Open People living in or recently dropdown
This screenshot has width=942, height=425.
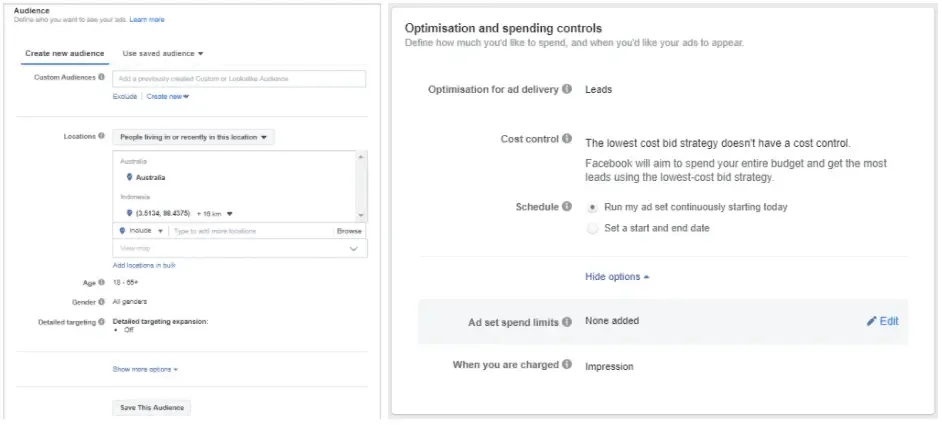pos(193,137)
